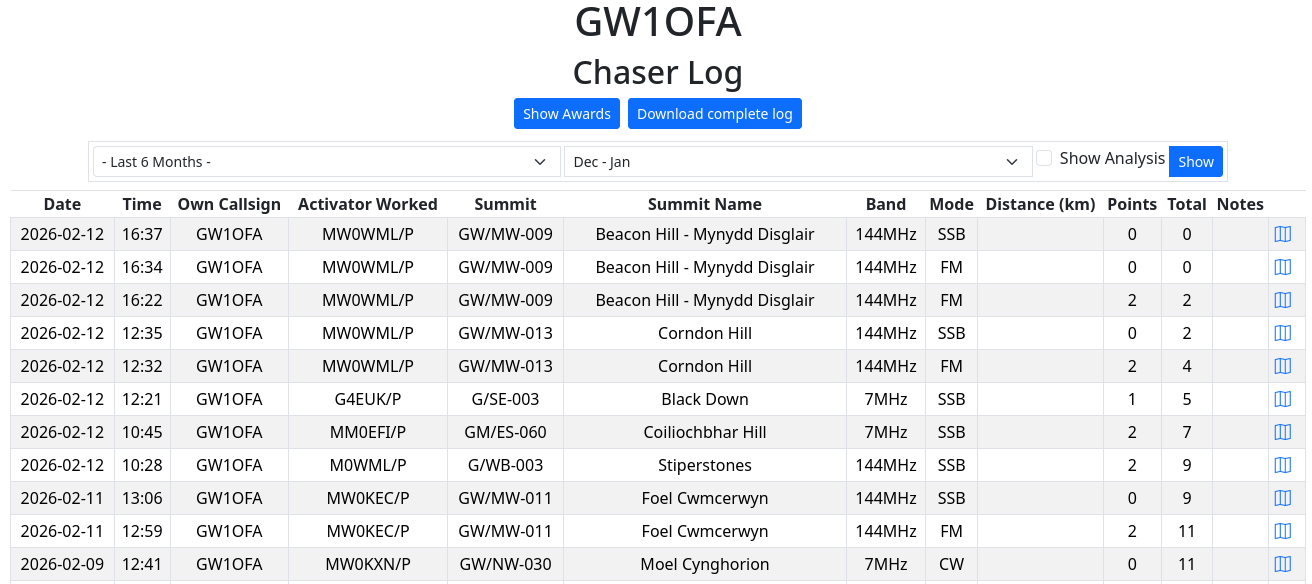The height and width of the screenshot is (584, 1312).
Task: Click the Band column header
Action: pyautogui.click(x=885, y=204)
